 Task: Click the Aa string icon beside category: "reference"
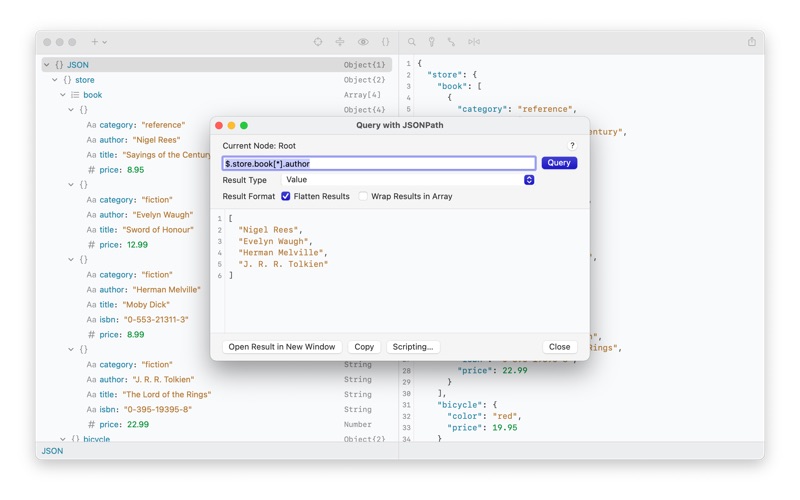[x=91, y=125]
